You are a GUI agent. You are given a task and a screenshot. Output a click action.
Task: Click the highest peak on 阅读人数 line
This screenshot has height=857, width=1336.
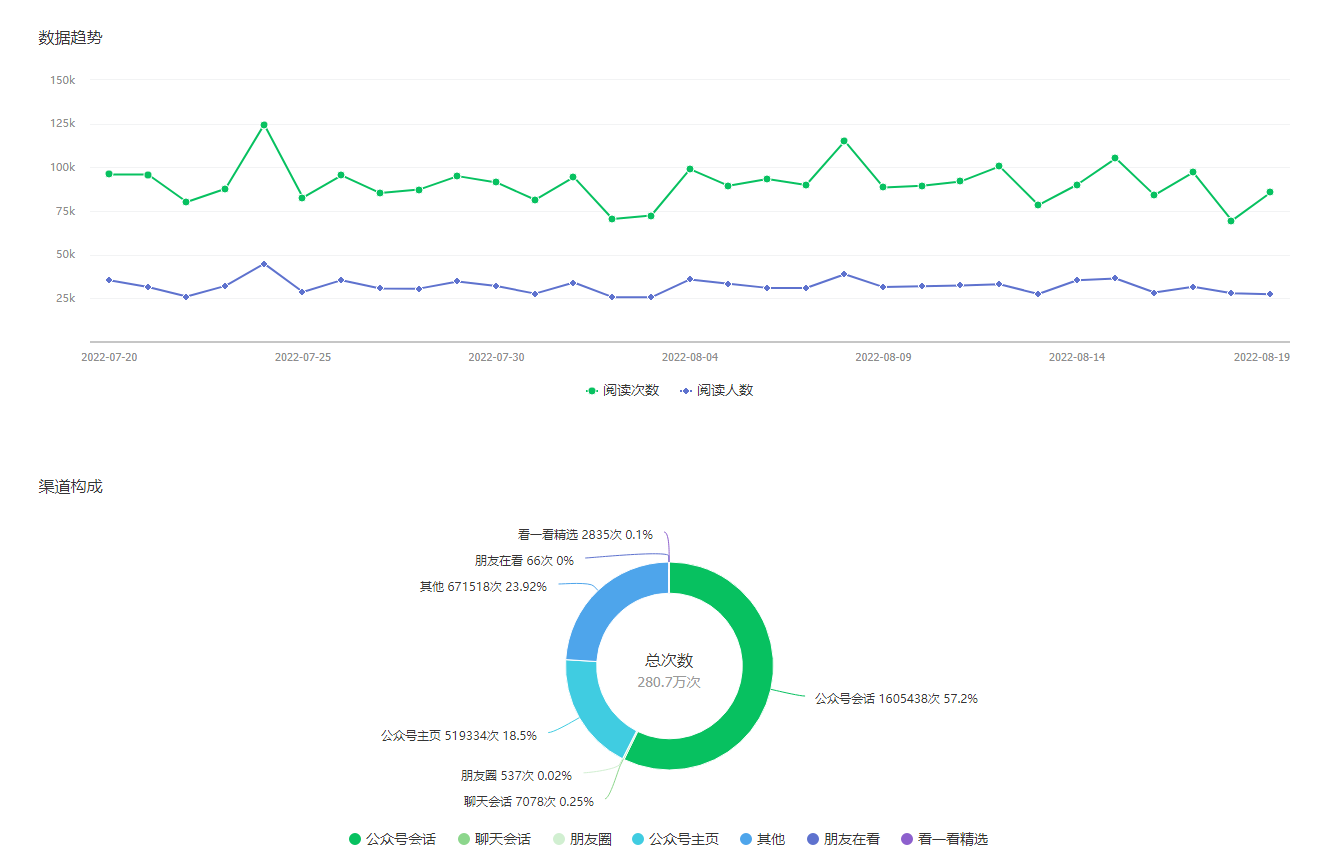264,264
